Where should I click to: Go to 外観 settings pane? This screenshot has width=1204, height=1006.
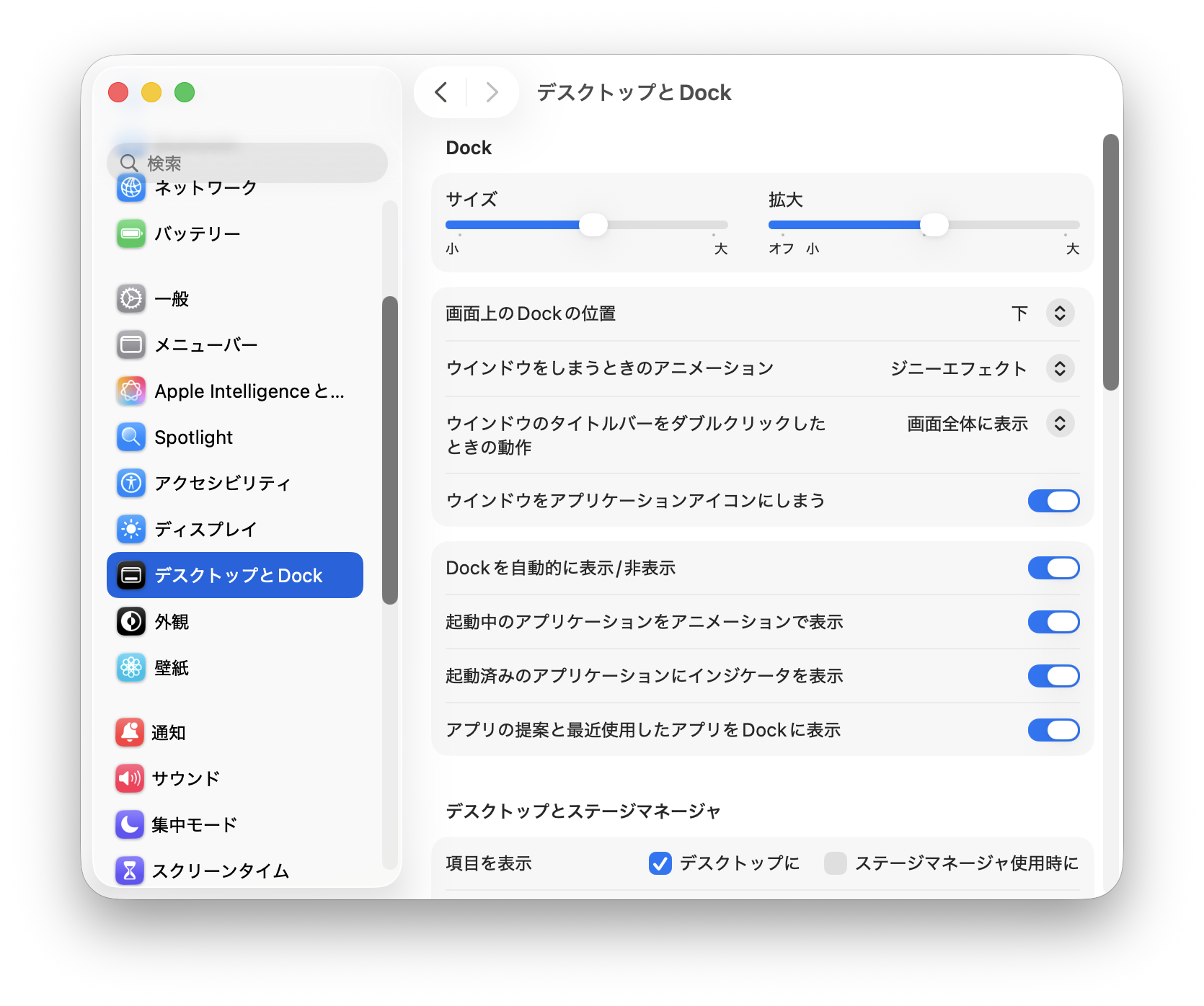tap(172, 621)
